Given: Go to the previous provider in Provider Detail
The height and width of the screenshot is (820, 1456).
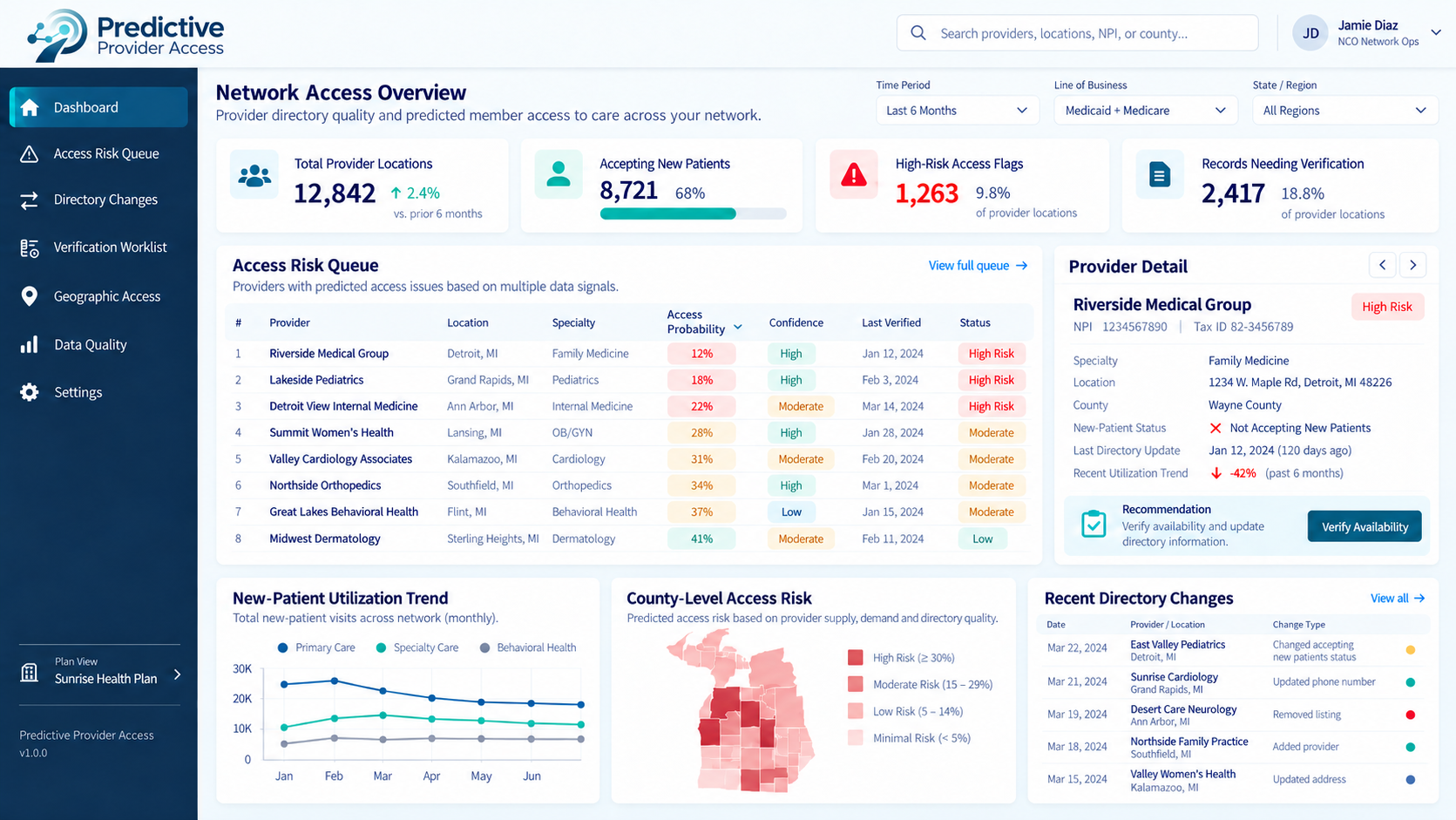Looking at the screenshot, I should (x=1383, y=265).
